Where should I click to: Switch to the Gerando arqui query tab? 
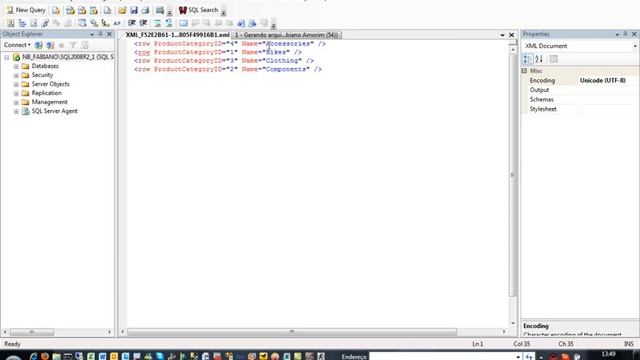coord(286,35)
